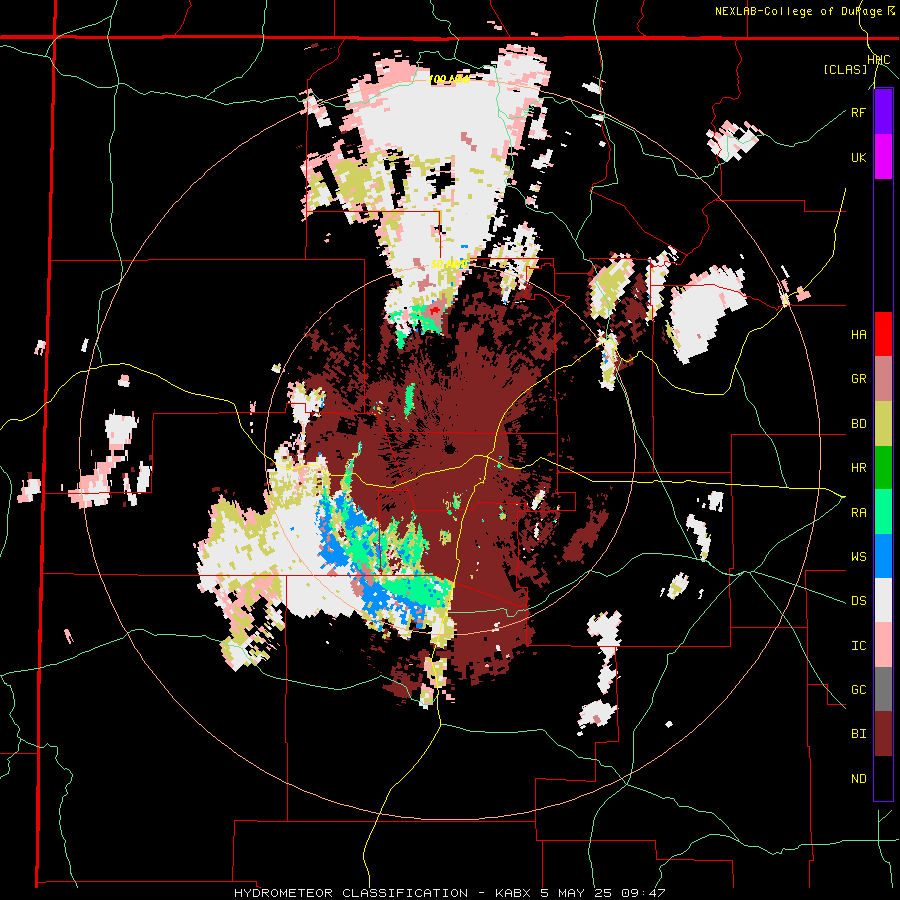
Task: Click the [CLAS] legend heading
Action: click(845, 69)
